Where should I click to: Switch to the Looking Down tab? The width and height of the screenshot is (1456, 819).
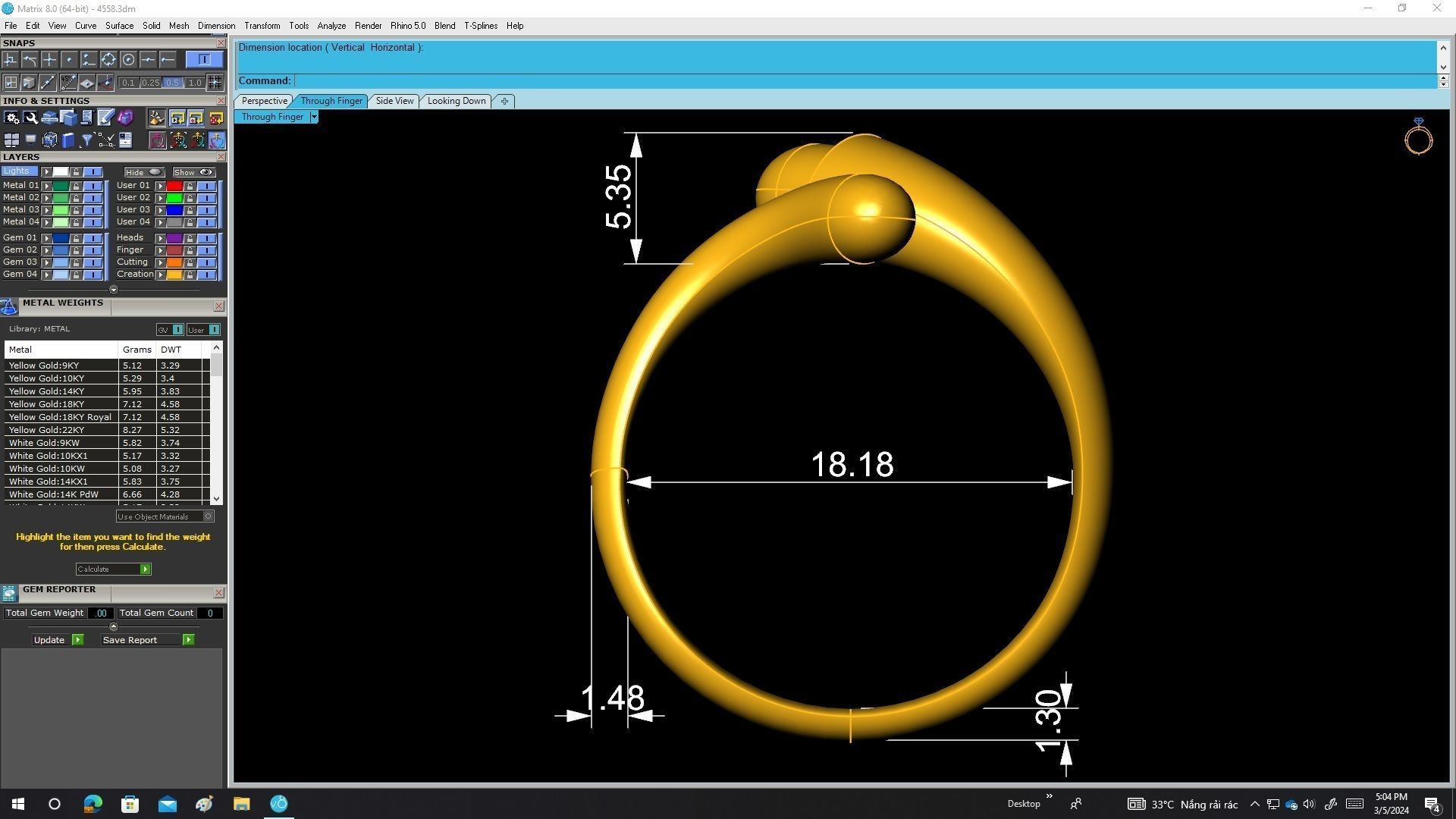pyautogui.click(x=456, y=101)
